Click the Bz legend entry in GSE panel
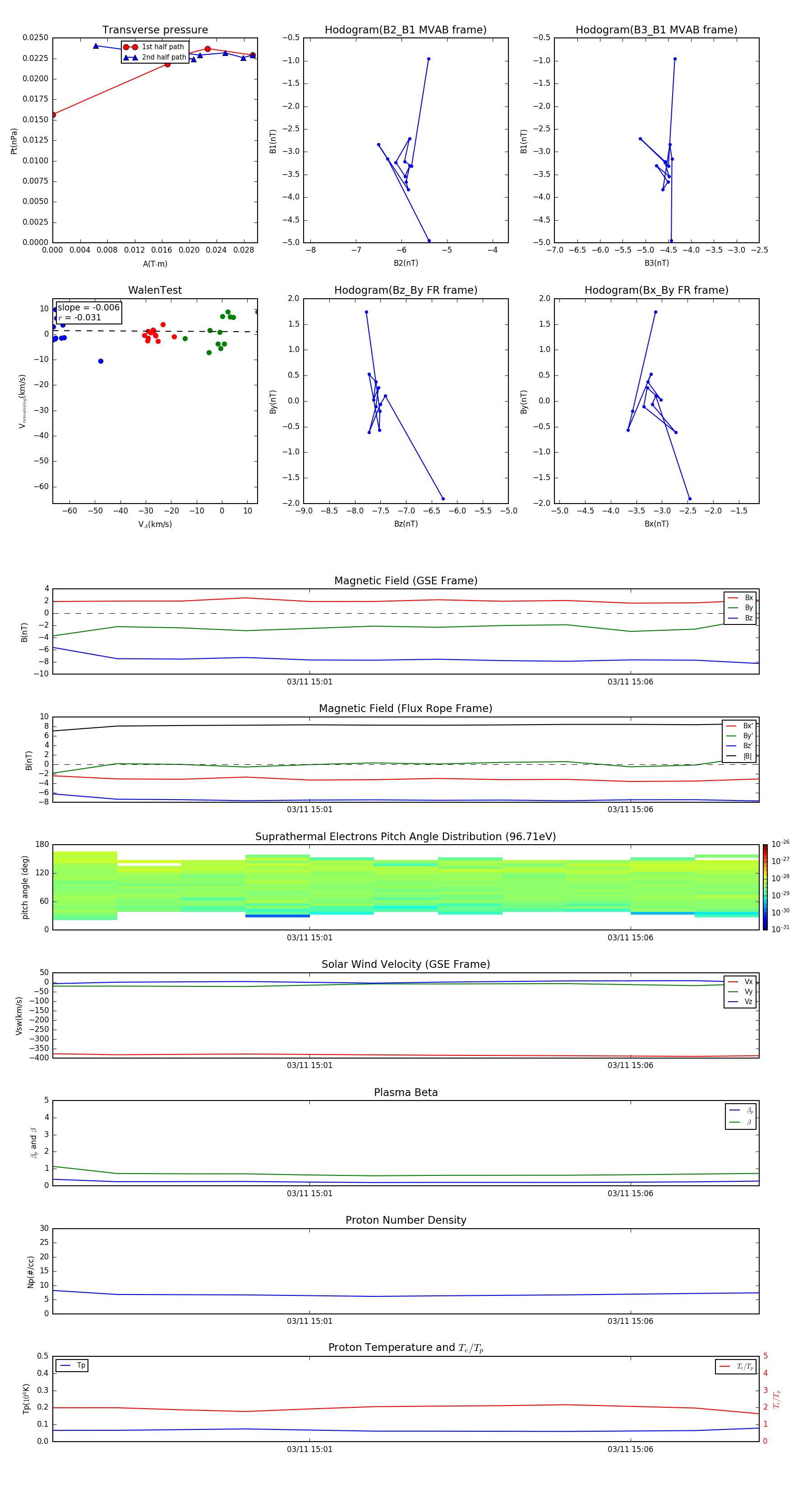812x1489 pixels. pos(740,618)
